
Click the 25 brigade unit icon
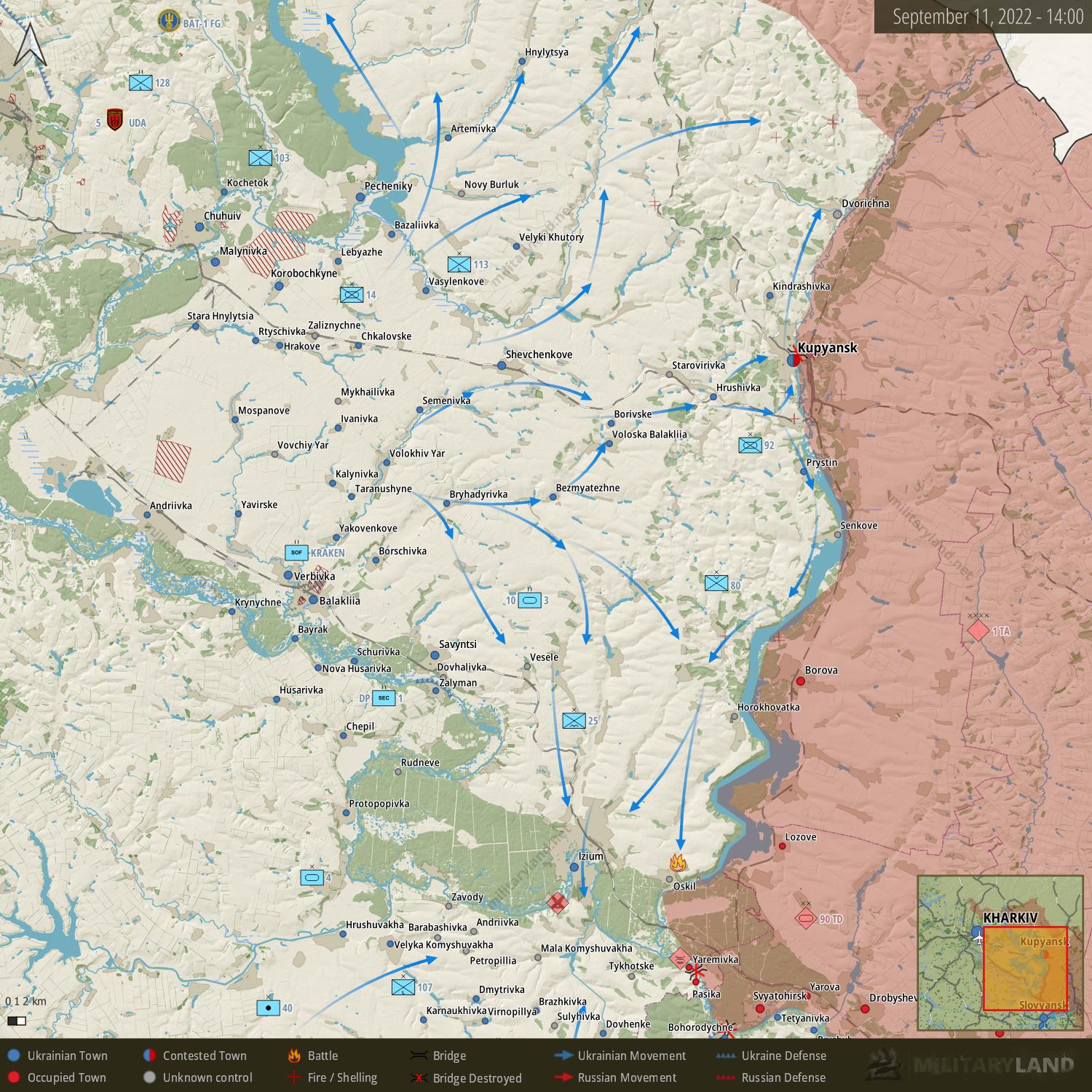pyautogui.click(x=574, y=720)
